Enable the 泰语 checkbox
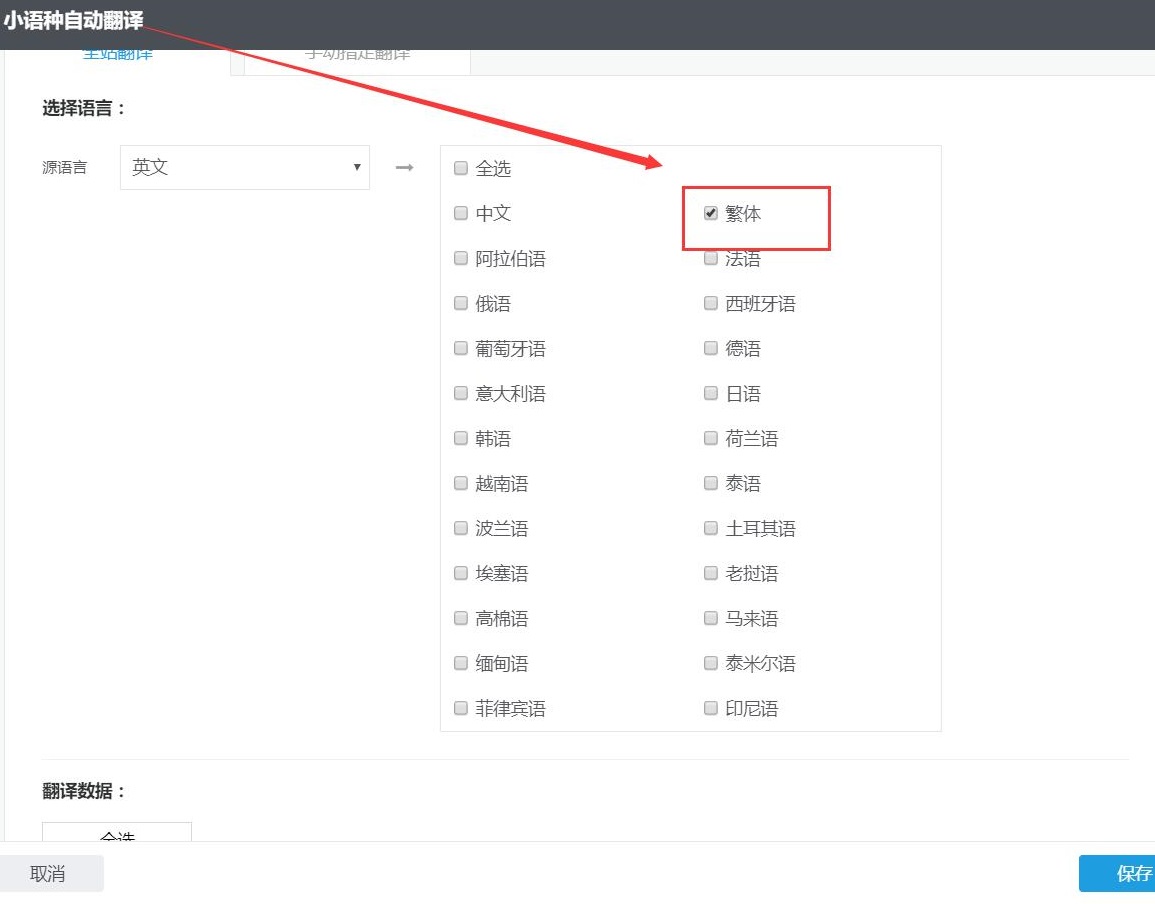Screen dimensions: 1155x904 point(710,483)
